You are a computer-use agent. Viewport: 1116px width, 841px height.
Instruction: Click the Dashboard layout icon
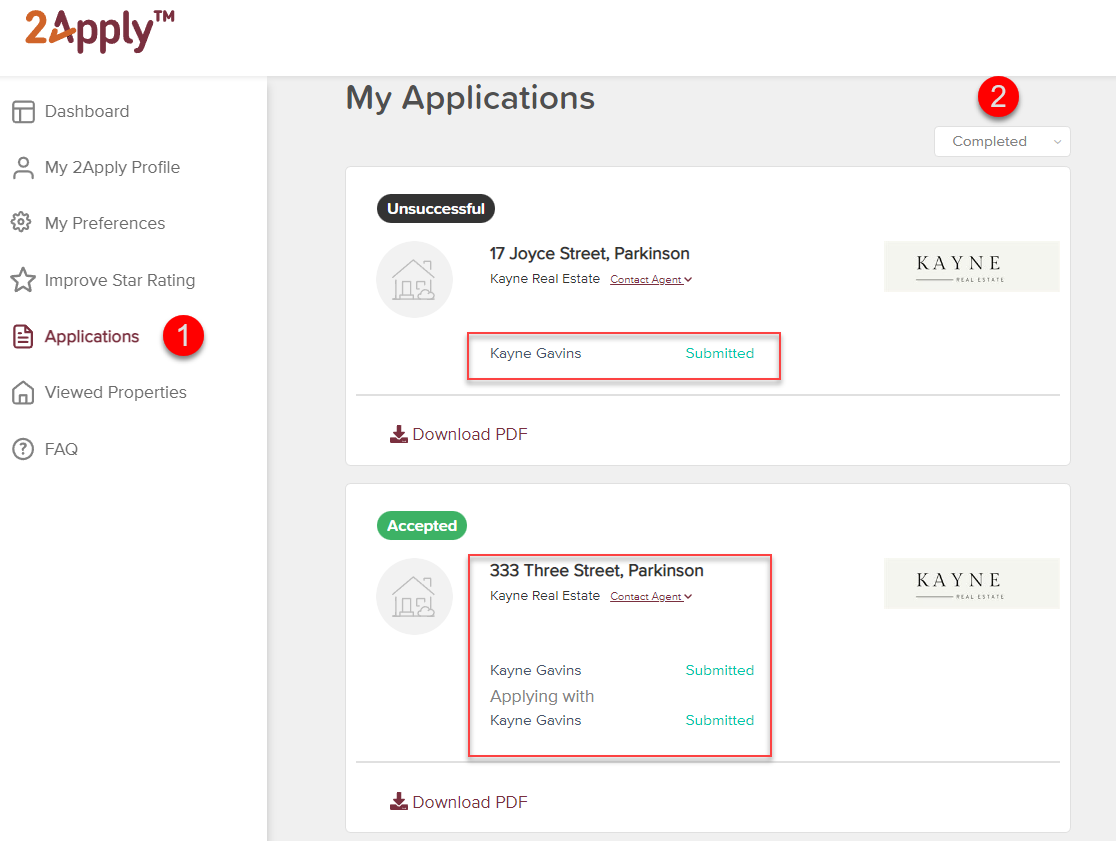[x=23, y=112]
